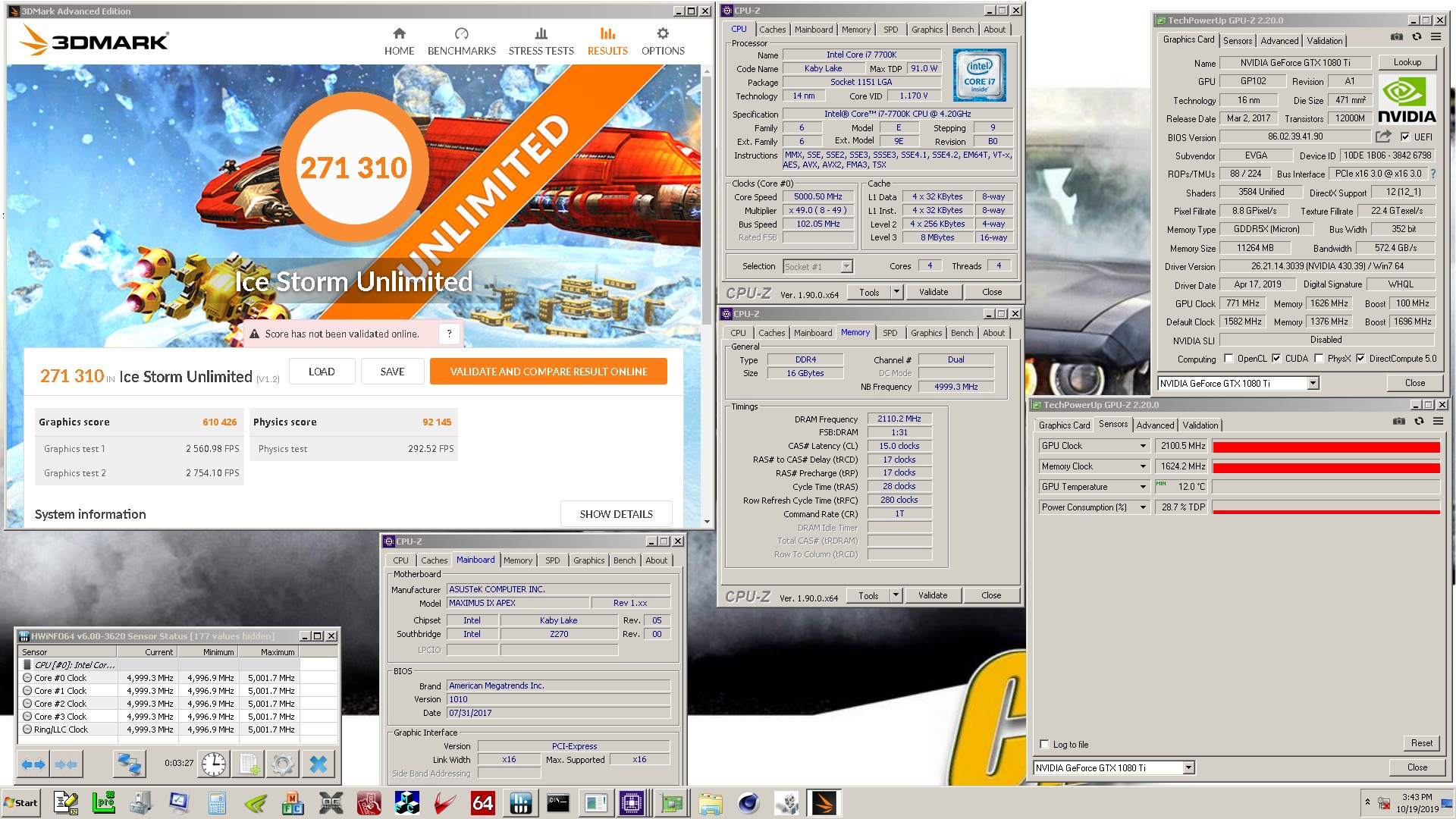Open Windows Start menu
This screenshot has height=819, width=1456.
(21, 803)
